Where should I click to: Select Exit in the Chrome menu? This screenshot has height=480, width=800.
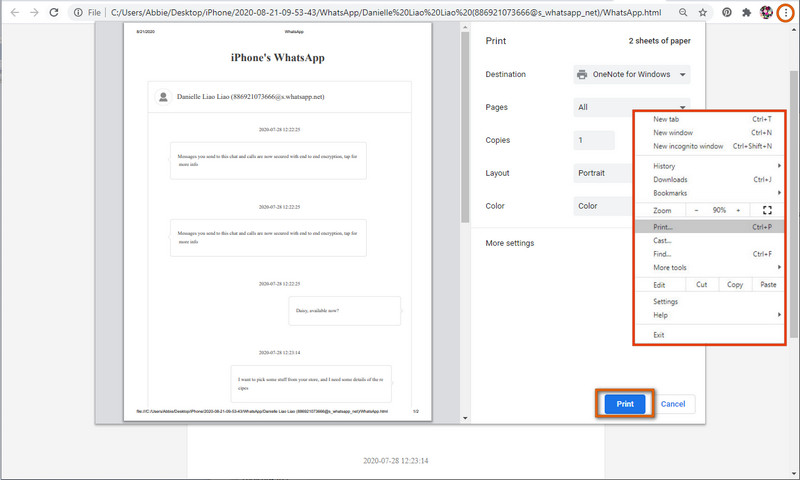tap(709, 335)
